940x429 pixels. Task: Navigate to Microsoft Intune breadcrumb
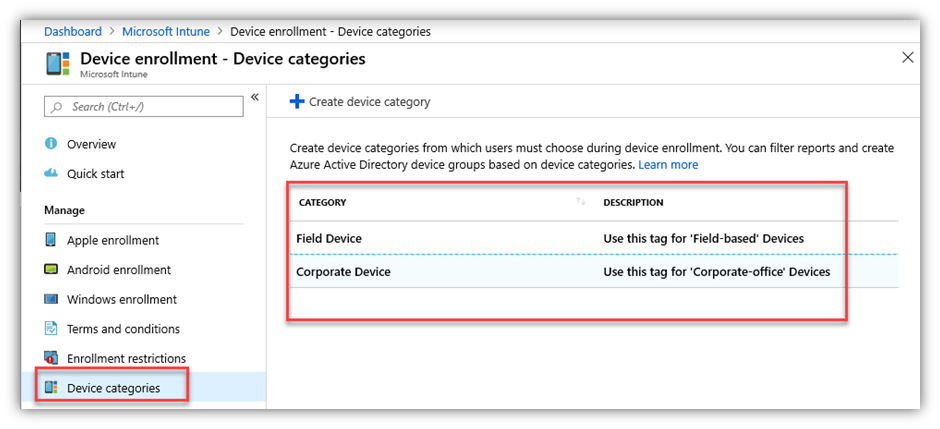[x=166, y=32]
